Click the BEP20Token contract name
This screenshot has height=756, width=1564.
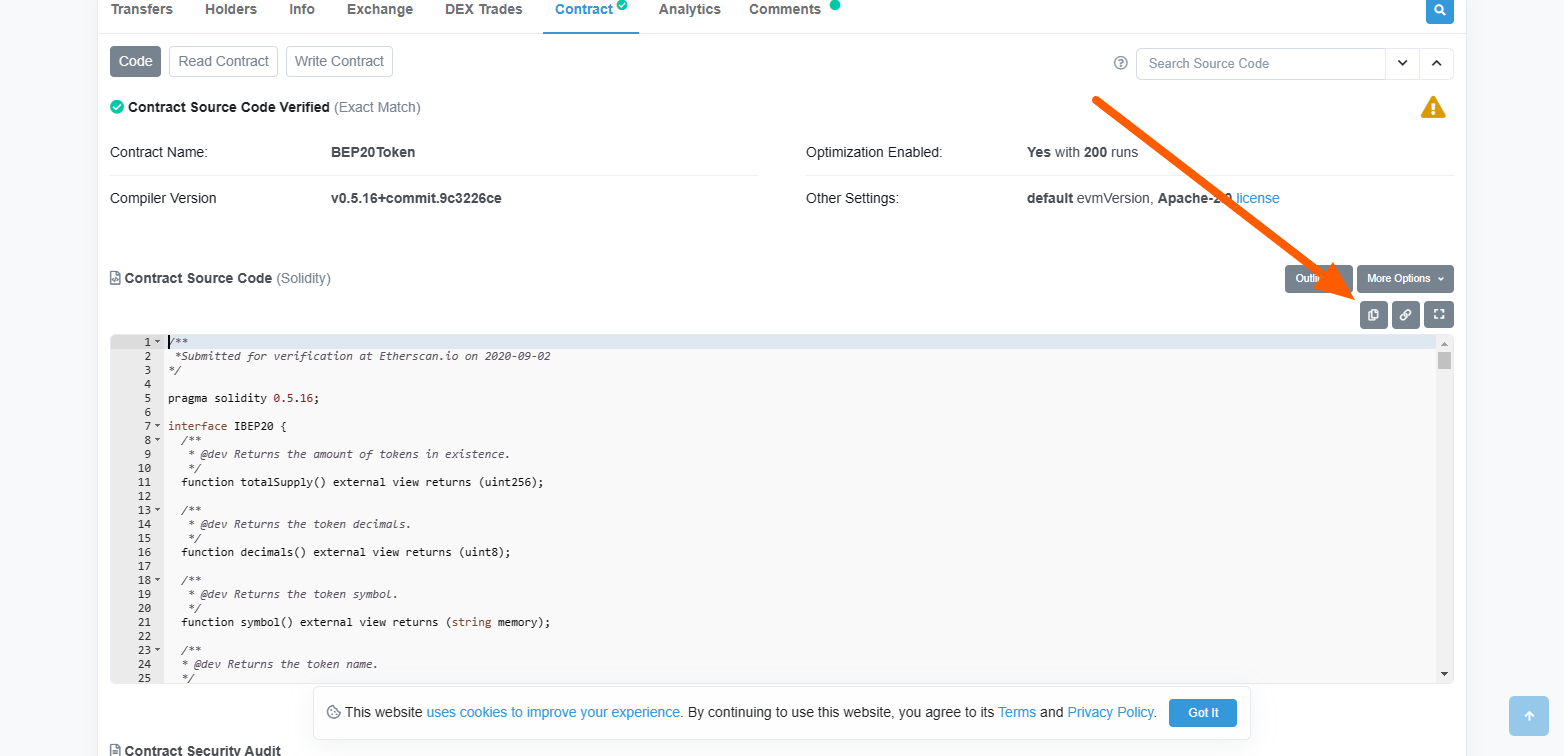click(x=373, y=152)
